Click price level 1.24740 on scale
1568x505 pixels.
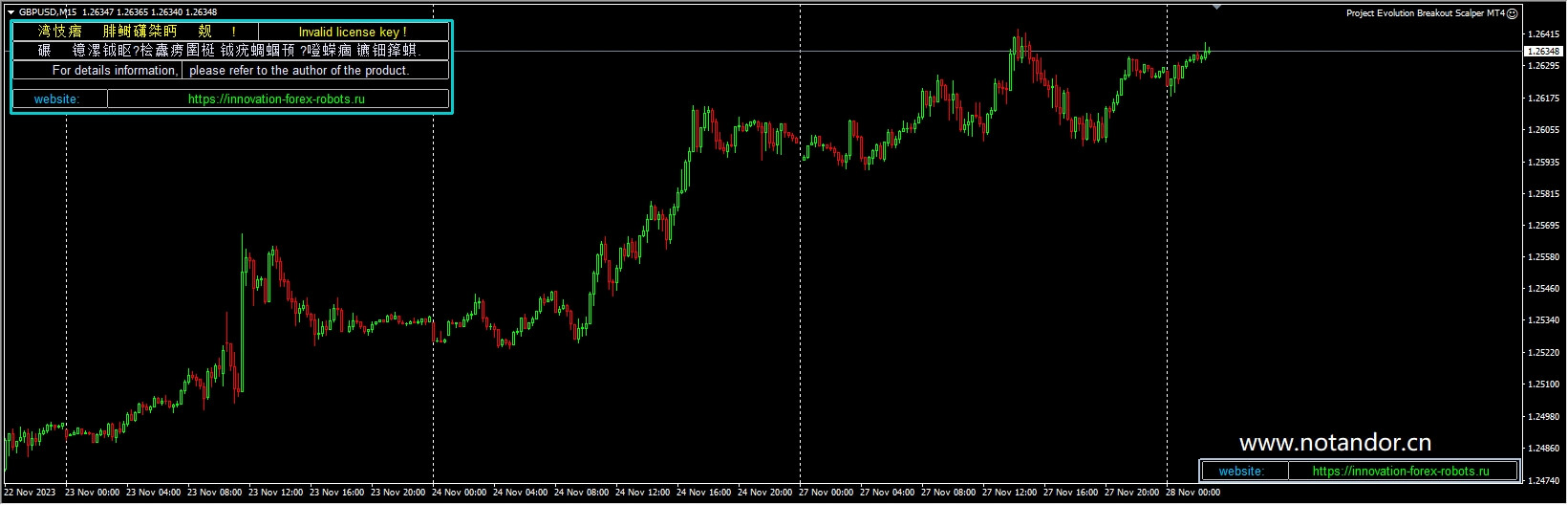click(x=1542, y=480)
